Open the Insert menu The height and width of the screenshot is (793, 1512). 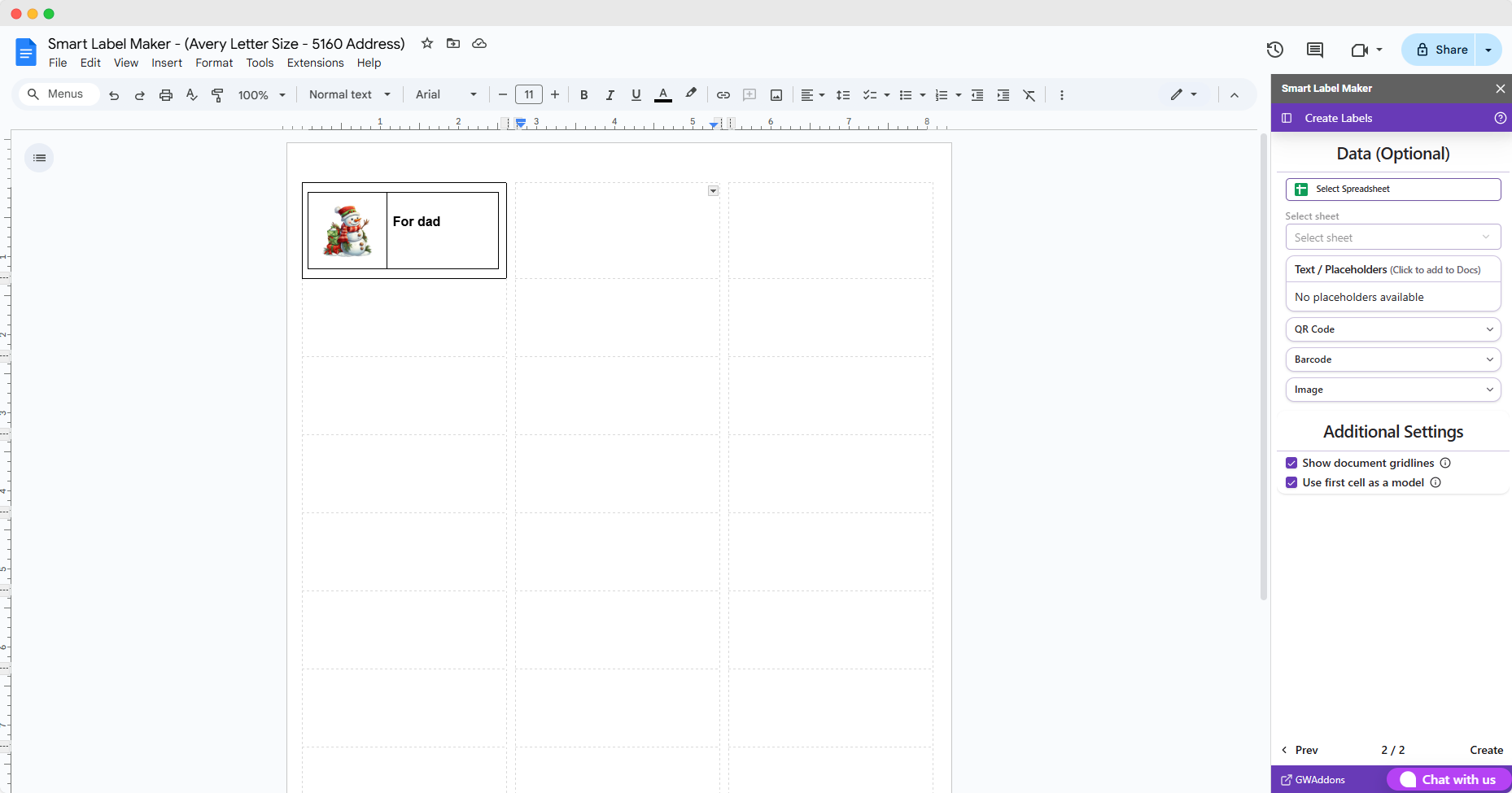(x=167, y=63)
